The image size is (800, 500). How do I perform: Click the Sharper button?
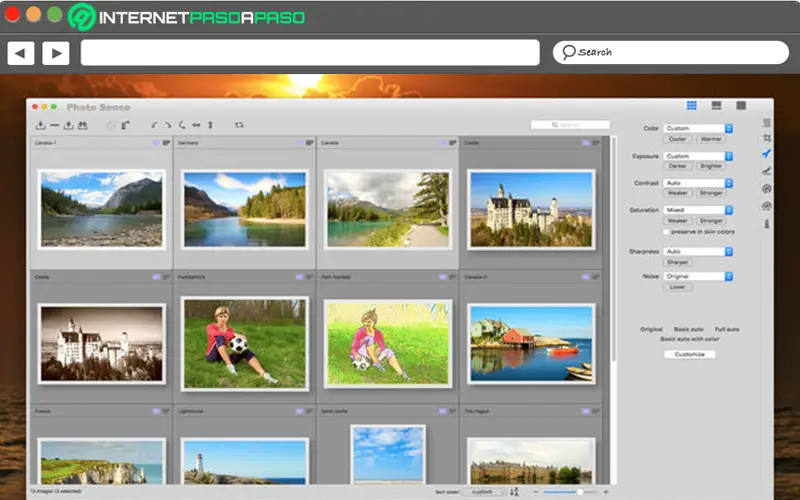pyautogui.click(x=678, y=262)
